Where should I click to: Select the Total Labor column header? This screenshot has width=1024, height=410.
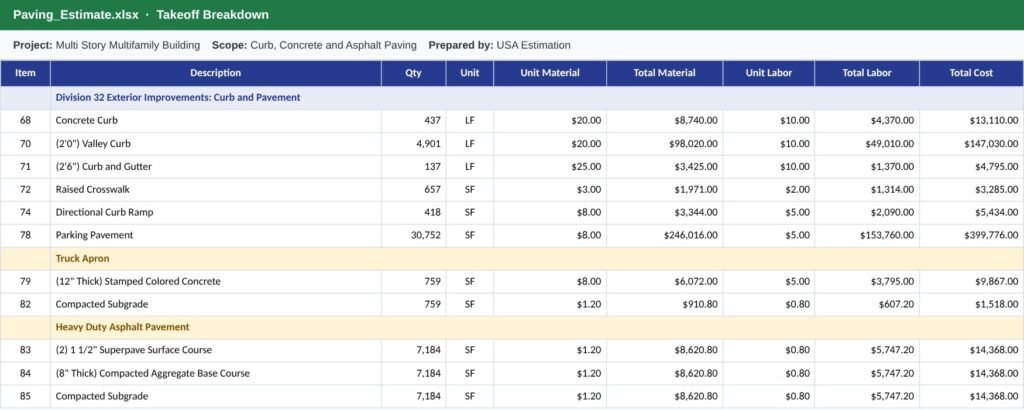click(867, 73)
